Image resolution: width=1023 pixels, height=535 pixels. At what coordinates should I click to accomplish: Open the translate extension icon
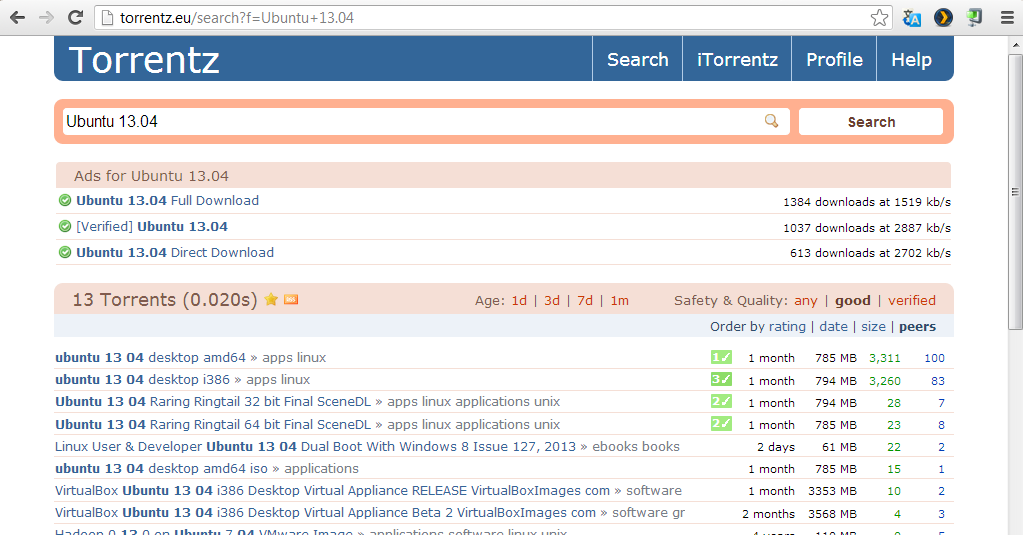tap(911, 18)
